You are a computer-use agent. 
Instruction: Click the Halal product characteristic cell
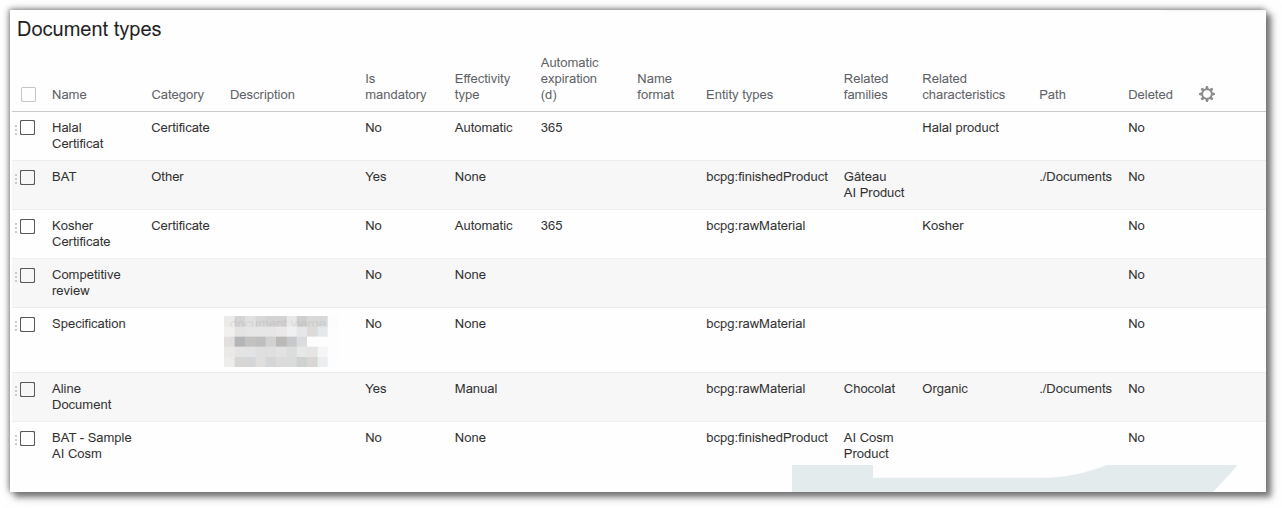coord(960,128)
